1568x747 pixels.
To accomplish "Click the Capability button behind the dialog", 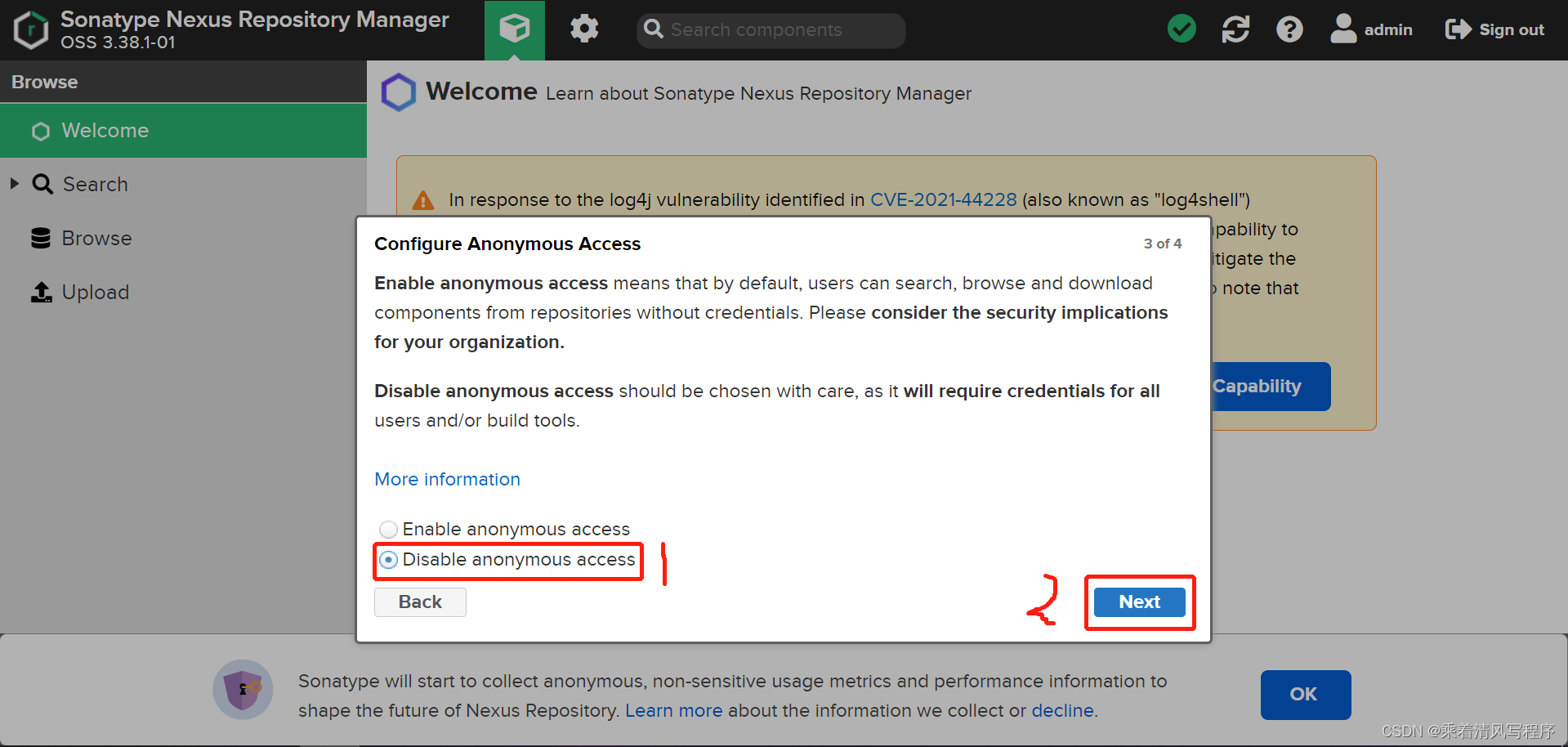I will [x=1270, y=387].
